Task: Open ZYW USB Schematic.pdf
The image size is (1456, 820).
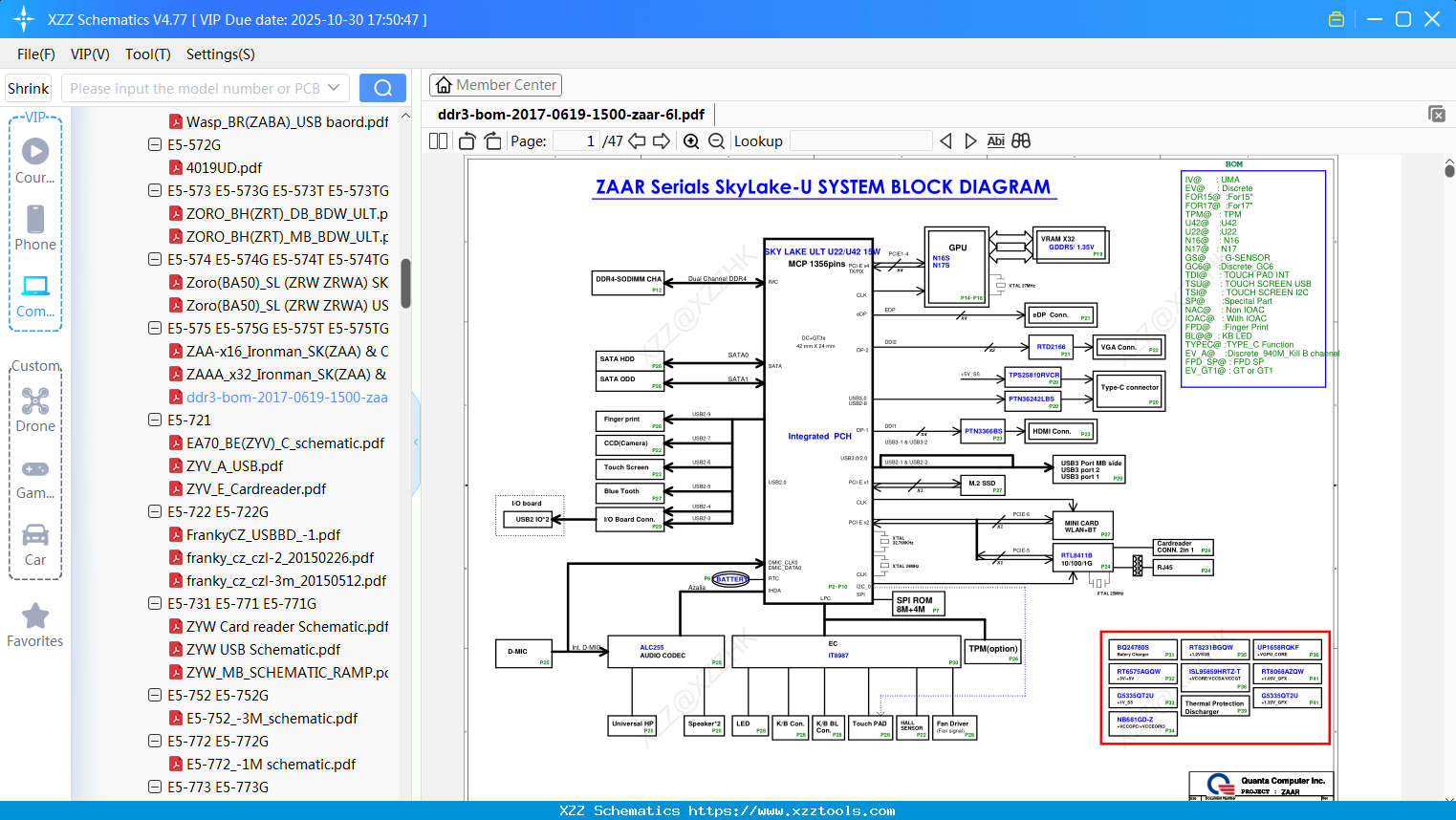Action: [263, 650]
